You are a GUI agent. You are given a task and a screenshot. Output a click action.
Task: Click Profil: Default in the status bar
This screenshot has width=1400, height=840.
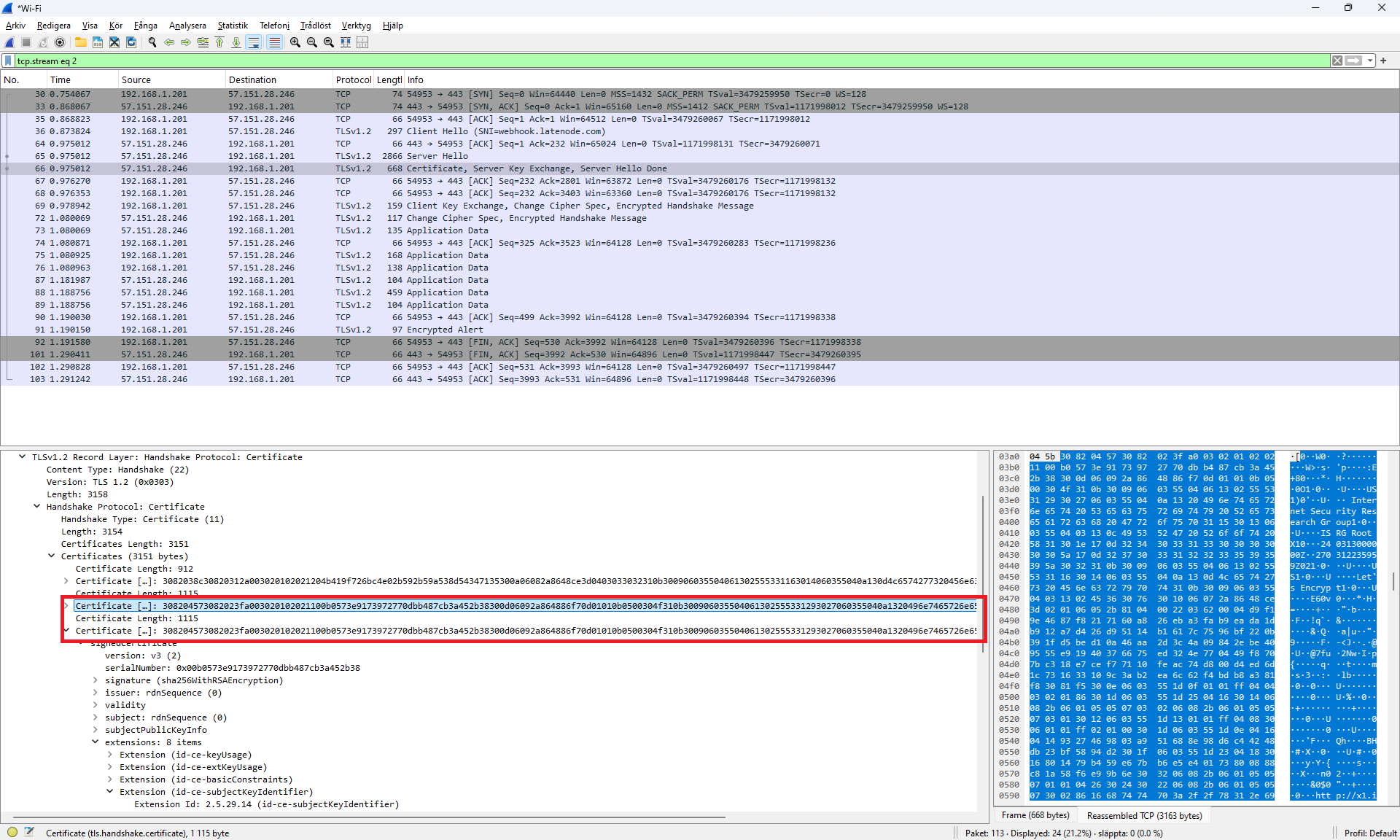(1370, 833)
